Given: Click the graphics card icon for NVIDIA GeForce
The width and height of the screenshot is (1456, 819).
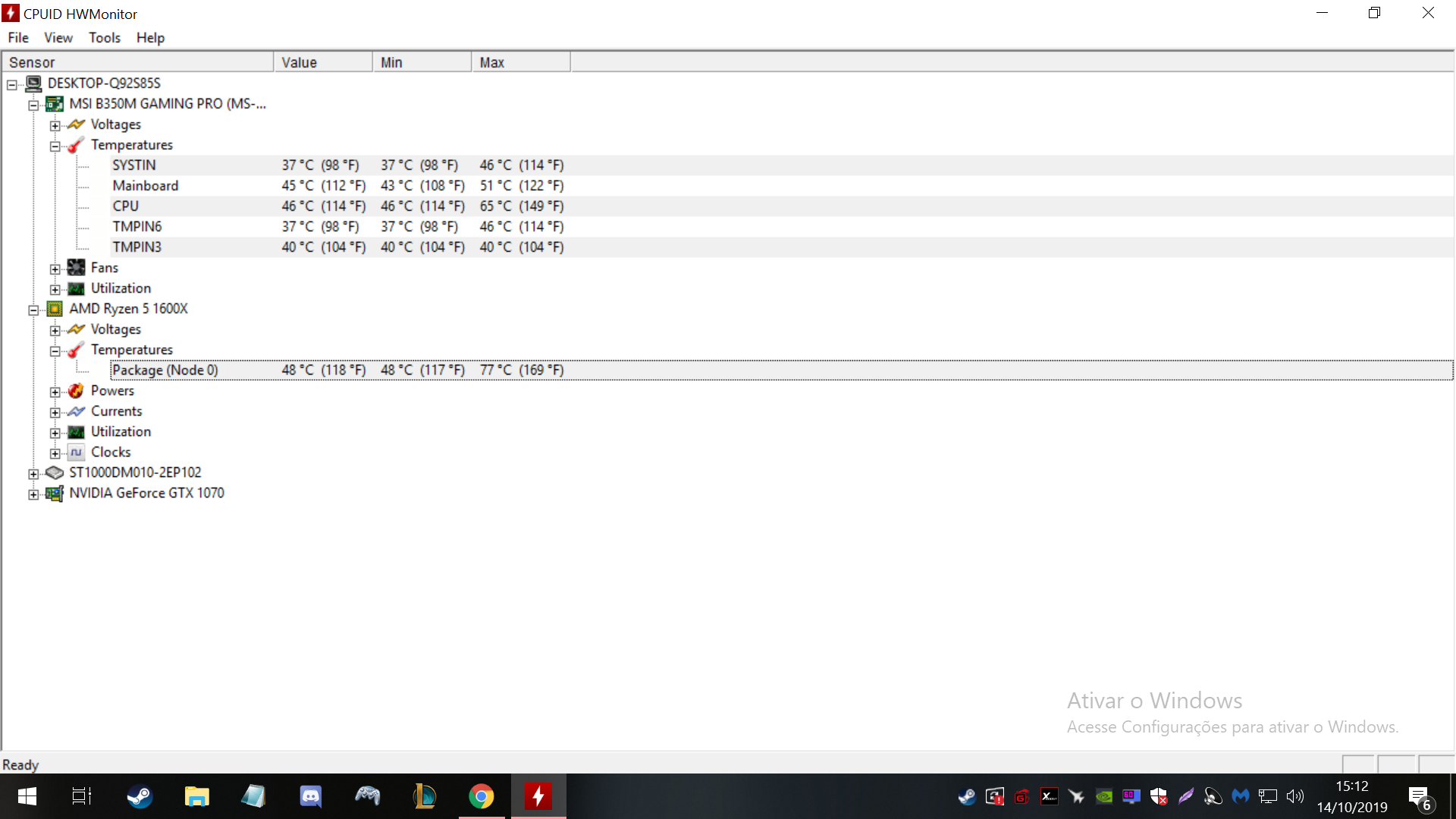Looking at the screenshot, I should (x=55, y=494).
